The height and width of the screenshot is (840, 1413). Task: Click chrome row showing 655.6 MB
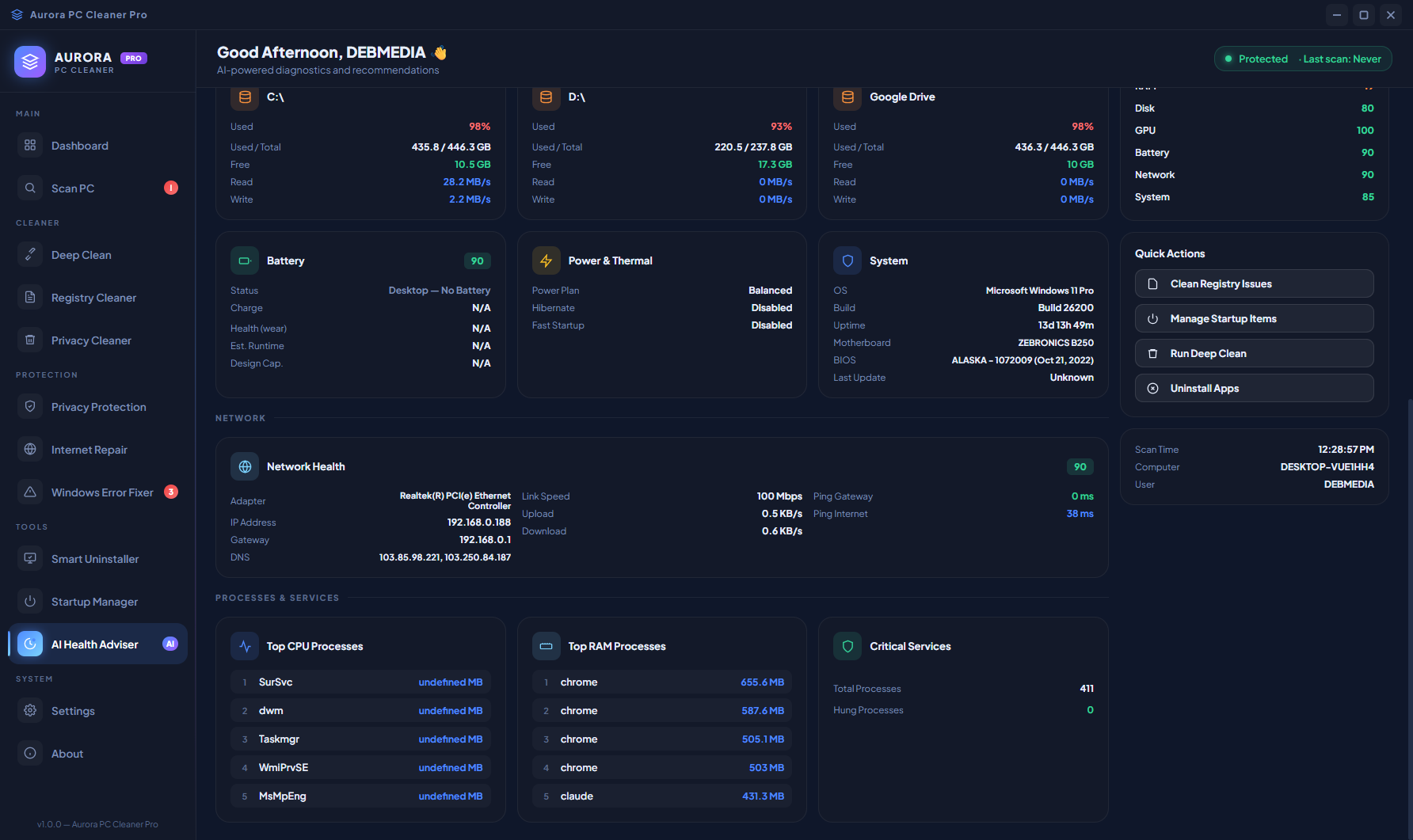662,682
